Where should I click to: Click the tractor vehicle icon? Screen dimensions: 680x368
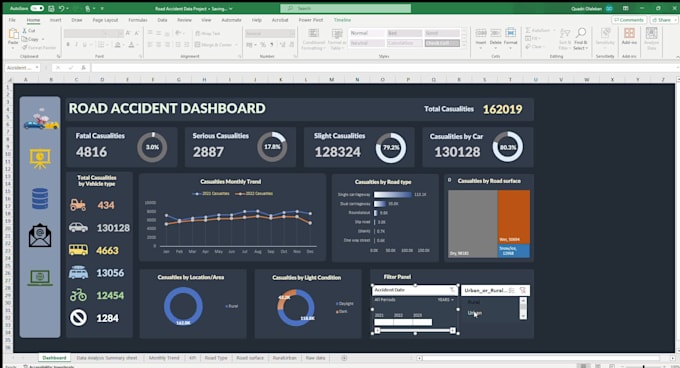78,205
